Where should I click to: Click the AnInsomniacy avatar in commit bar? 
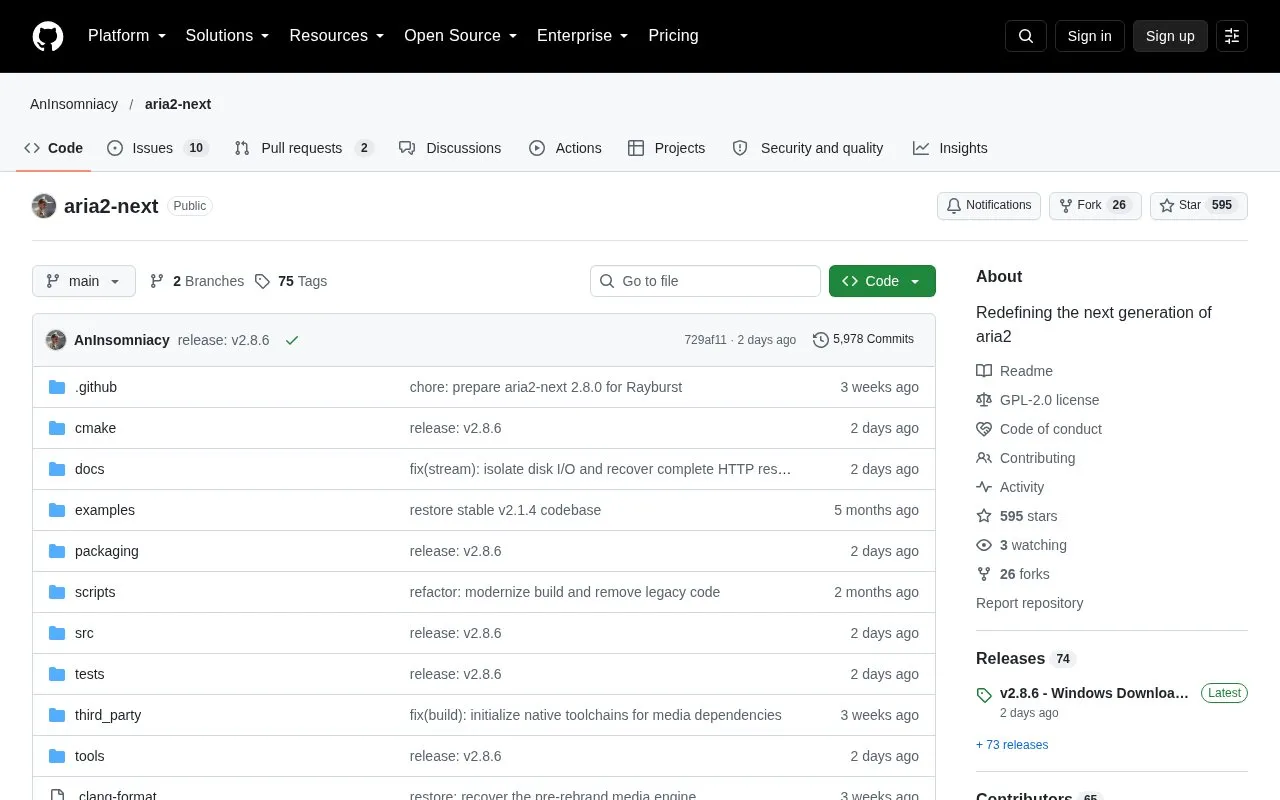[56, 340]
